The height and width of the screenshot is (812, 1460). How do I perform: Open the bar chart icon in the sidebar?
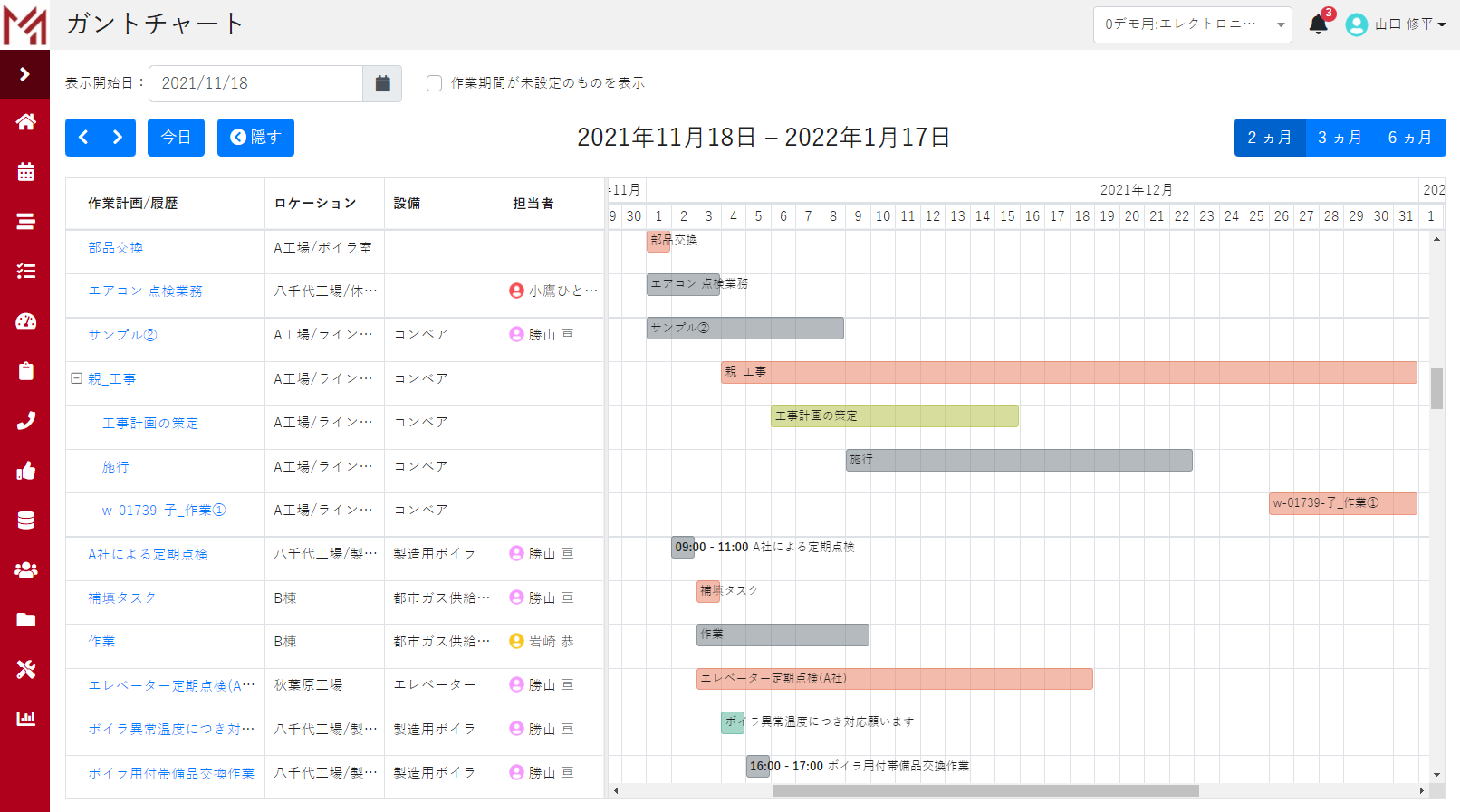pyautogui.click(x=25, y=719)
